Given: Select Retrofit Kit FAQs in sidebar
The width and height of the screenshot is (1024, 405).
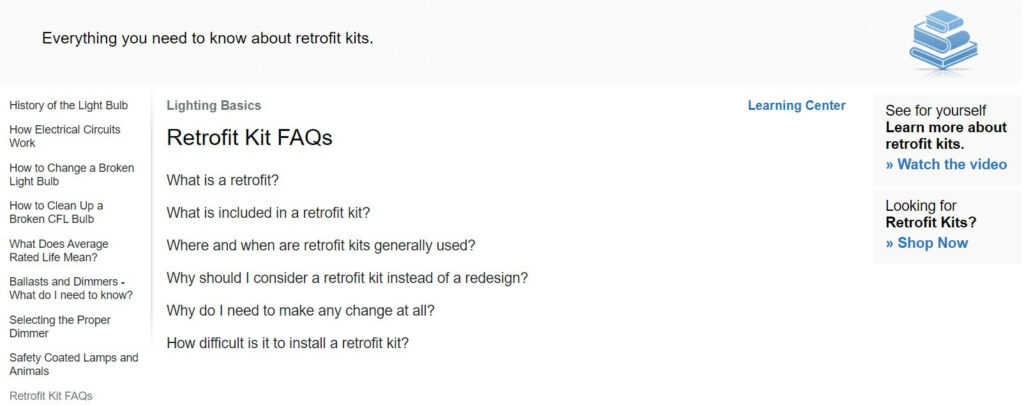Looking at the screenshot, I should point(50,396).
